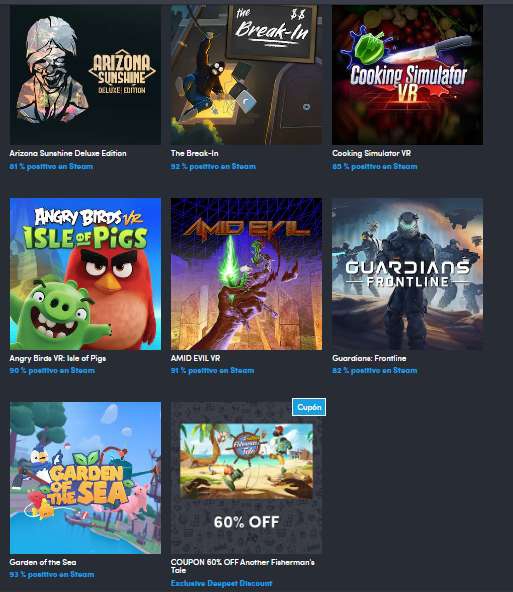
Task: Open the Garden of the Sea cover image
Action: 85,478
